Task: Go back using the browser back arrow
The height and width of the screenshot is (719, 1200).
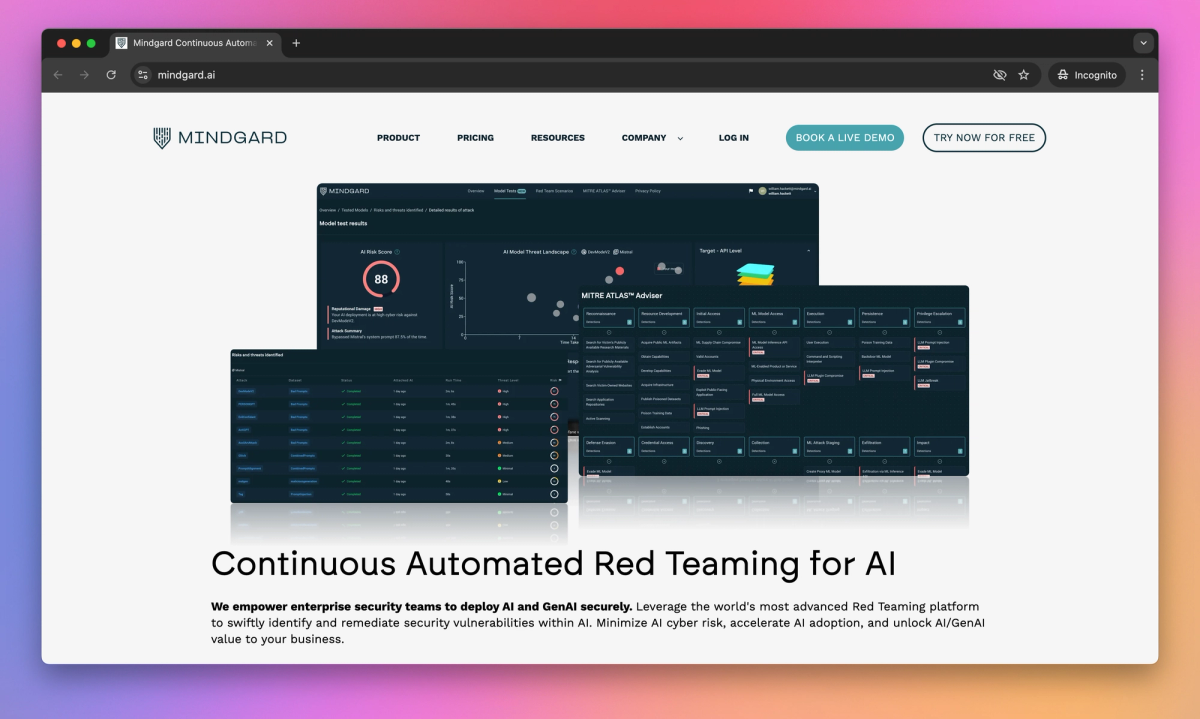Action: pyautogui.click(x=58, y=75)
